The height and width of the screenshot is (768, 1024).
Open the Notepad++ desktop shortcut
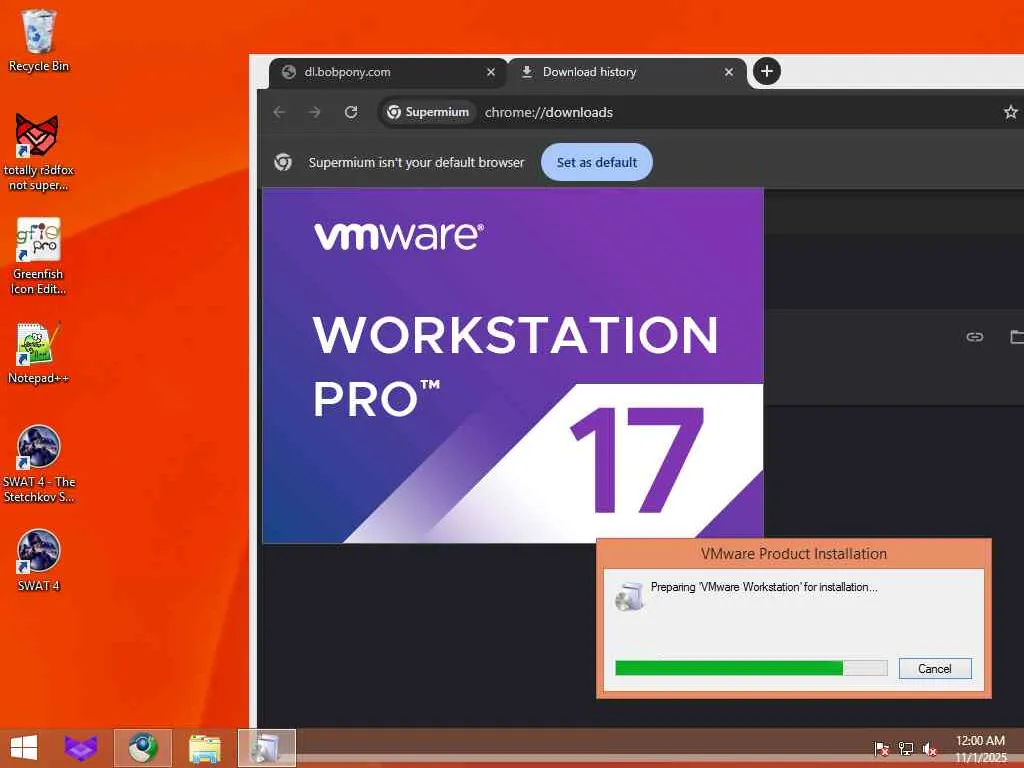(39, 353)
